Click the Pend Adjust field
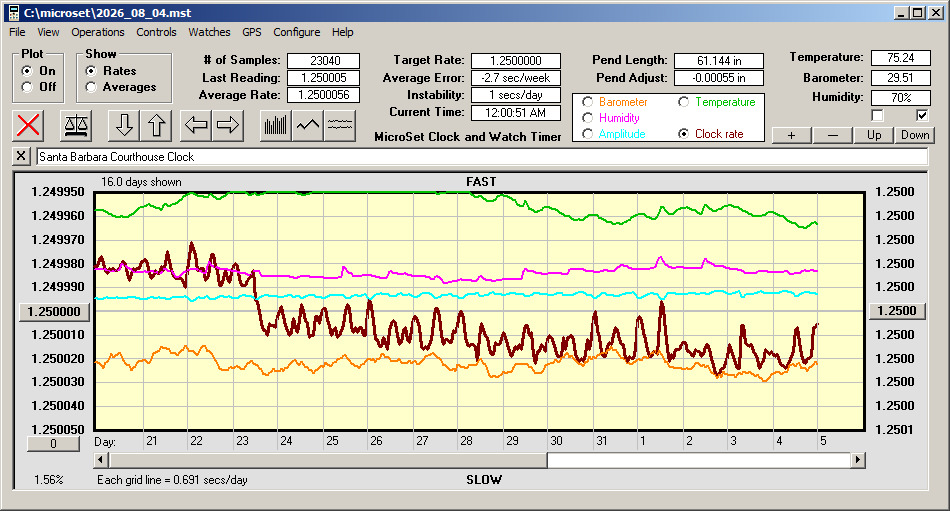 pos(719,78)
